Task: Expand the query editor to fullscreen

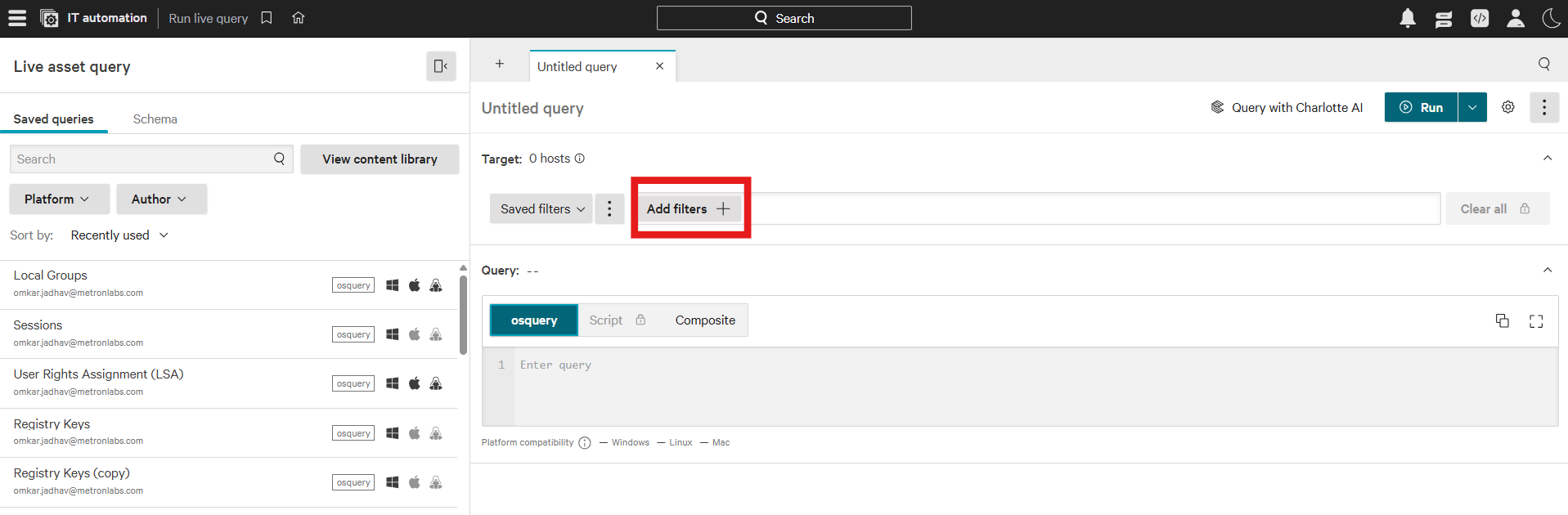Action: pos(1536,321)
